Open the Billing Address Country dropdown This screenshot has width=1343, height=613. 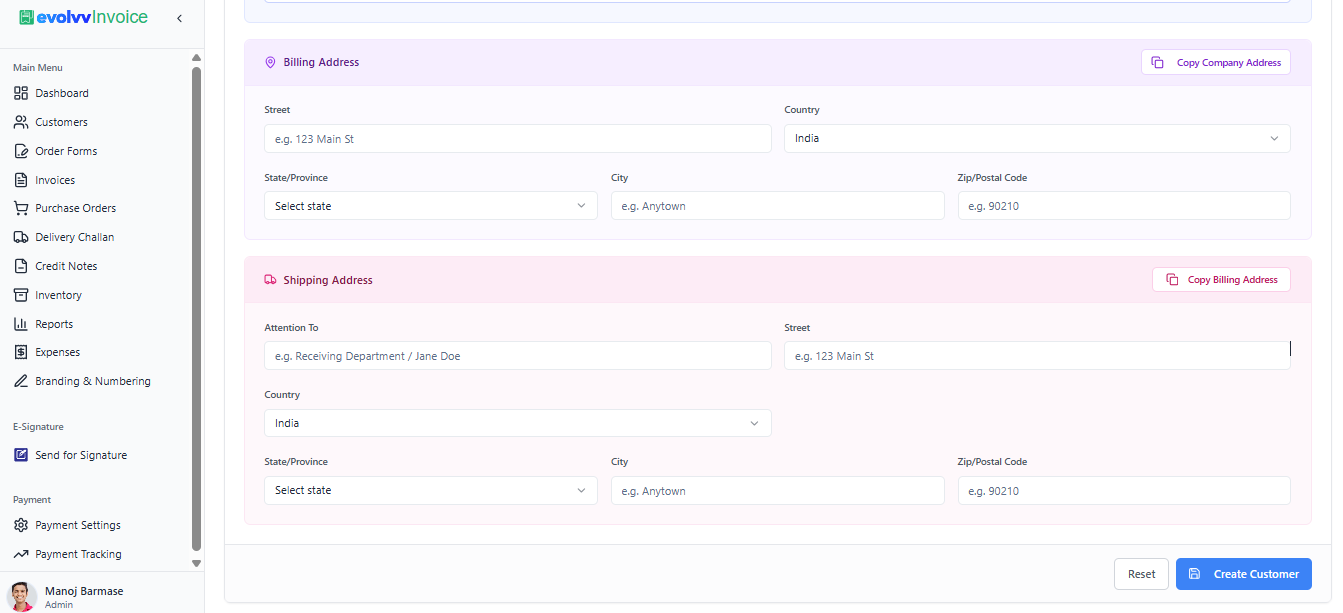tap(1037, 138)
